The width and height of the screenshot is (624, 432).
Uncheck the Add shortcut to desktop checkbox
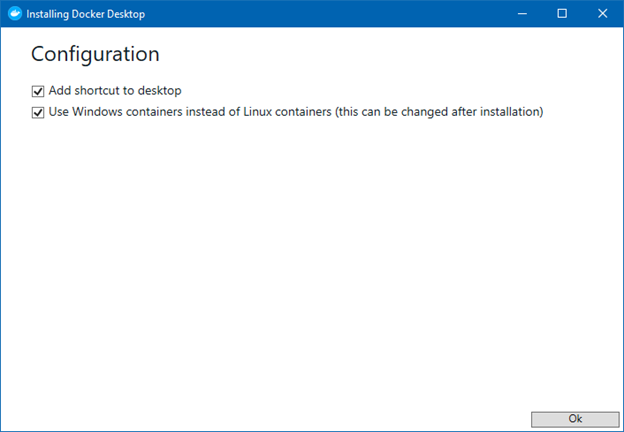coord(38,91)
